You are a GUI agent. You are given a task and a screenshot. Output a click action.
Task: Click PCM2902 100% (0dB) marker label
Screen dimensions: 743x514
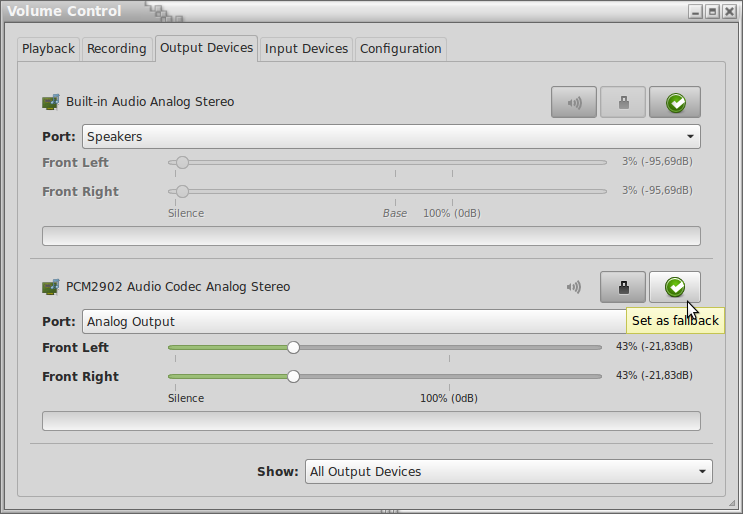click(449, 398)
